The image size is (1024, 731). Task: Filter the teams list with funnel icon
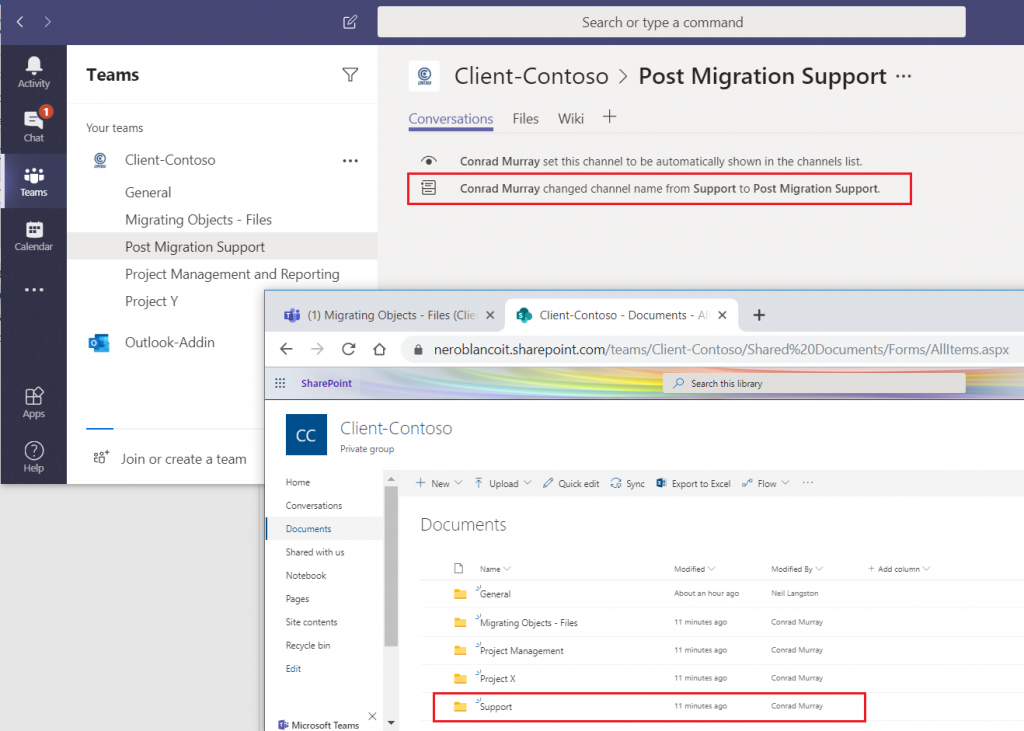pyautogui.click(x=350, y=75)
